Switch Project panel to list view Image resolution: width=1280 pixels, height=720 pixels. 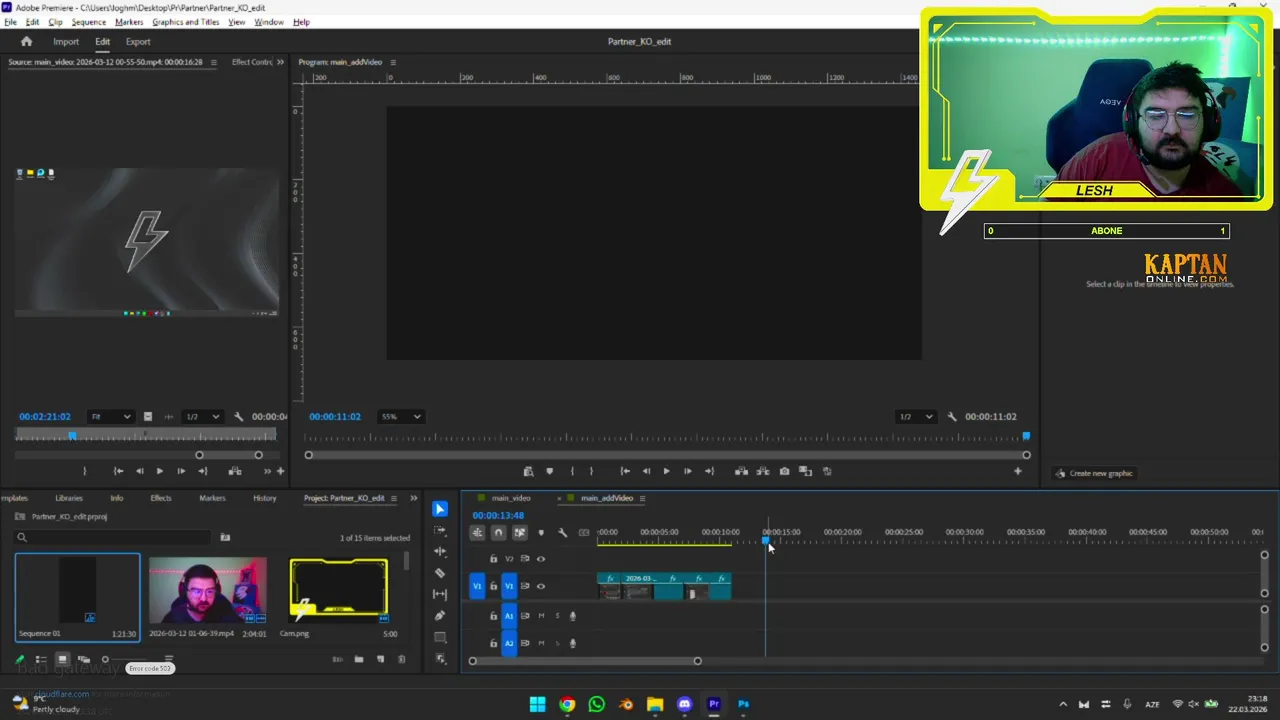(41, 660)
